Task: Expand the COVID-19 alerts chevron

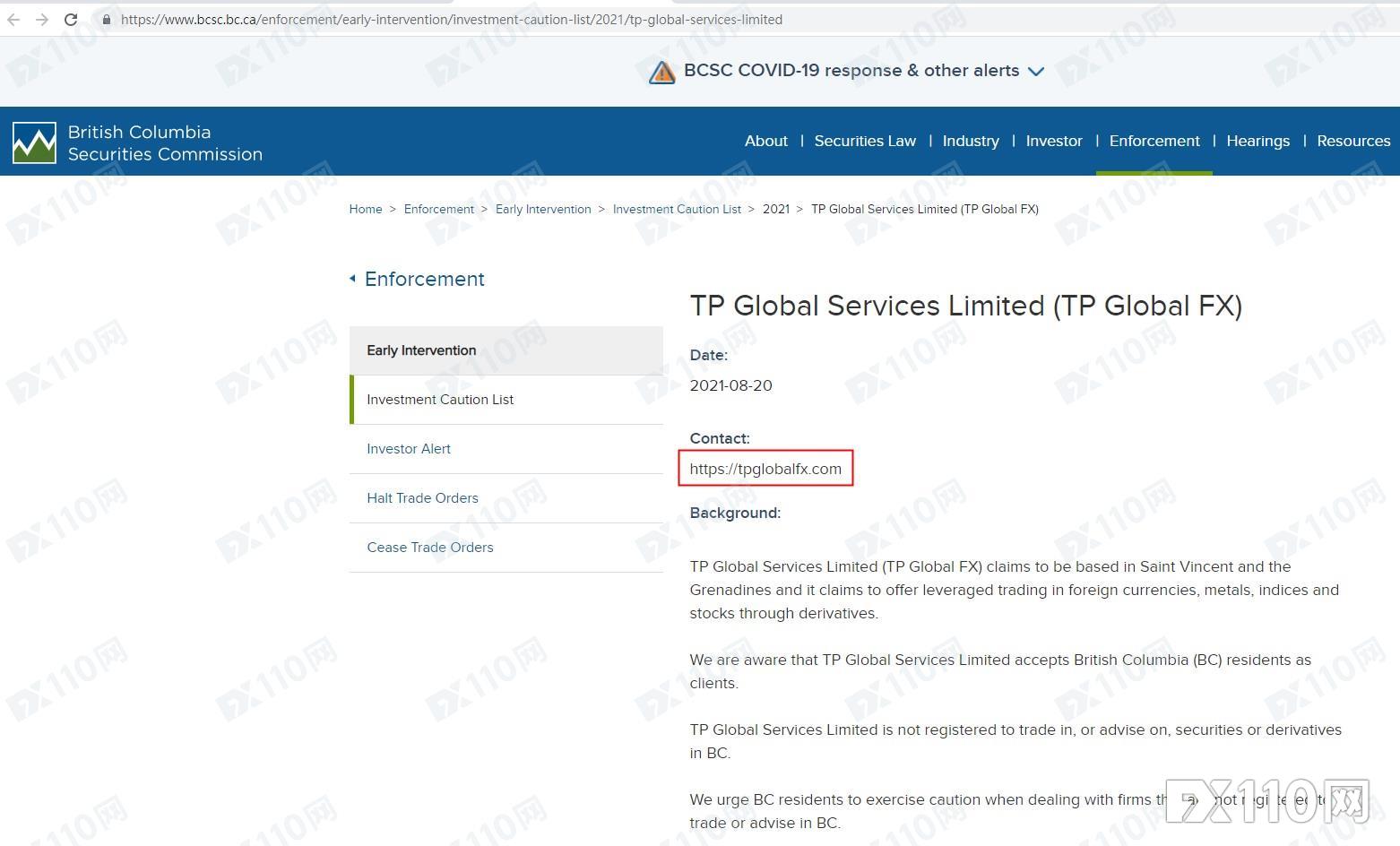Action: click(x=1036, y=72)
